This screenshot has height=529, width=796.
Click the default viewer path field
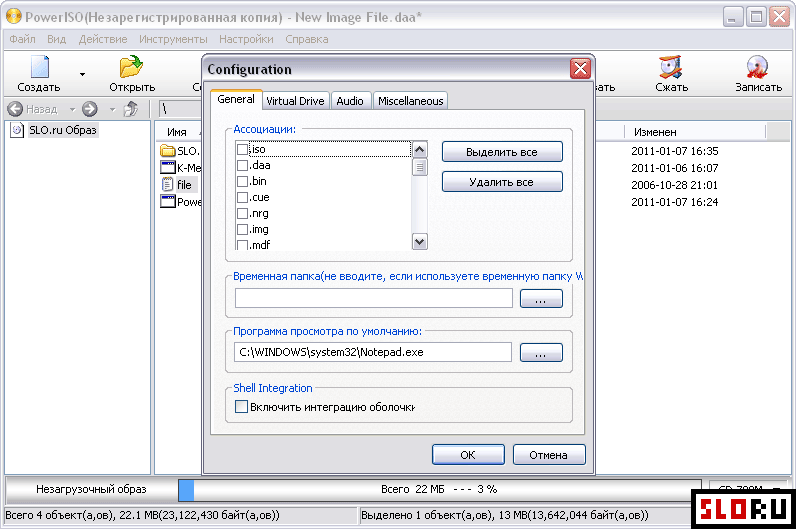tap(373, 352)
